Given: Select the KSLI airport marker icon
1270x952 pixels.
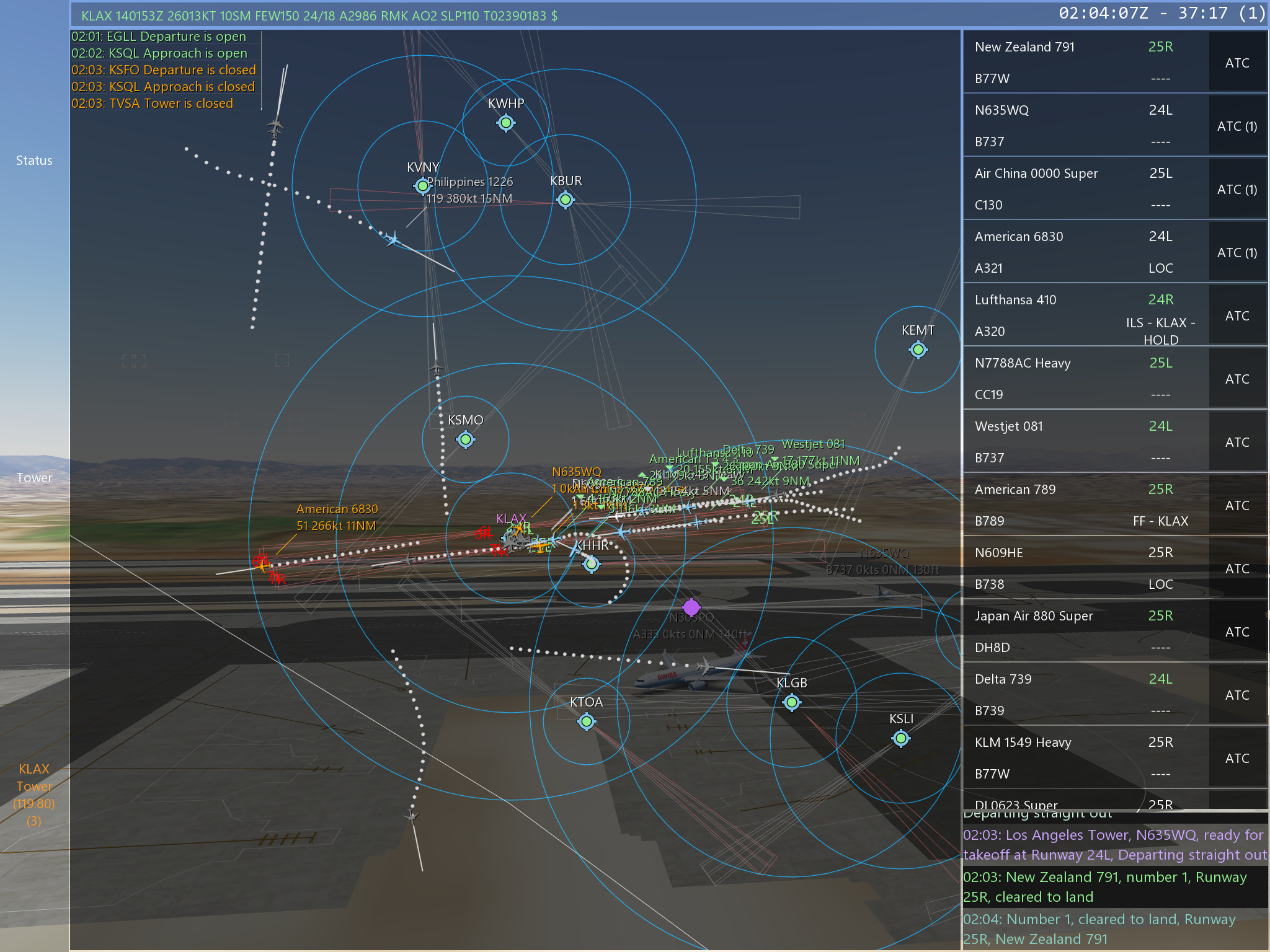Looking at the screenshot, I should click(900, 738).
